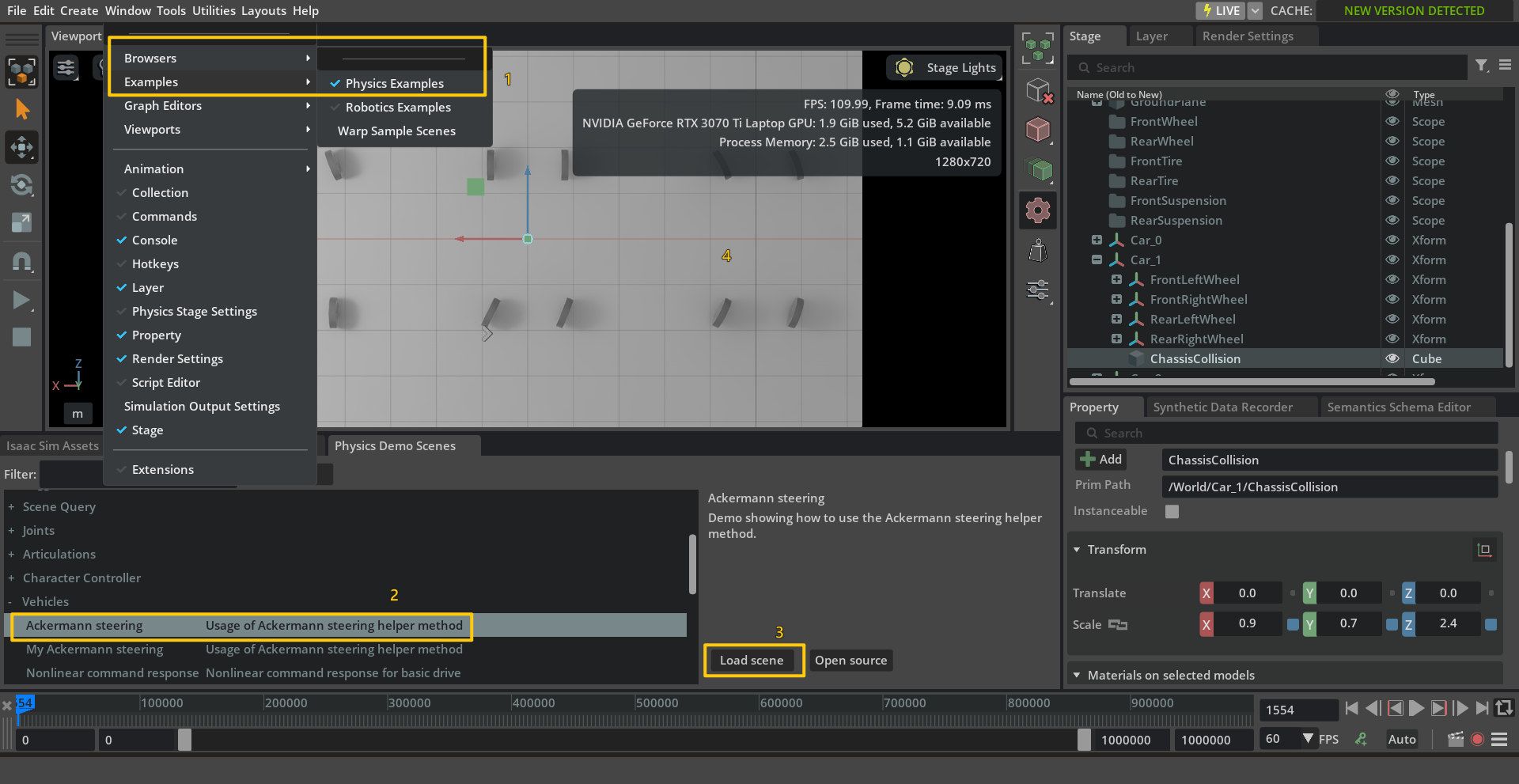The image size is (1519, 784).
Task: Toggle visibility of ChassisCollision cube
Action: (x=1392, y=358)
